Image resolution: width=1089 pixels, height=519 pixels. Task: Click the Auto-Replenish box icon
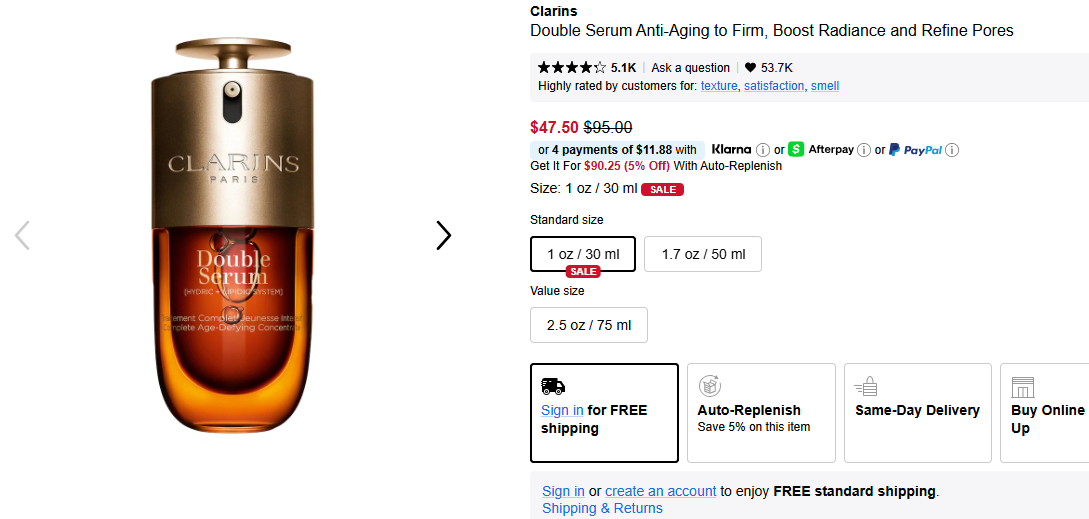(x=709, y=386)
